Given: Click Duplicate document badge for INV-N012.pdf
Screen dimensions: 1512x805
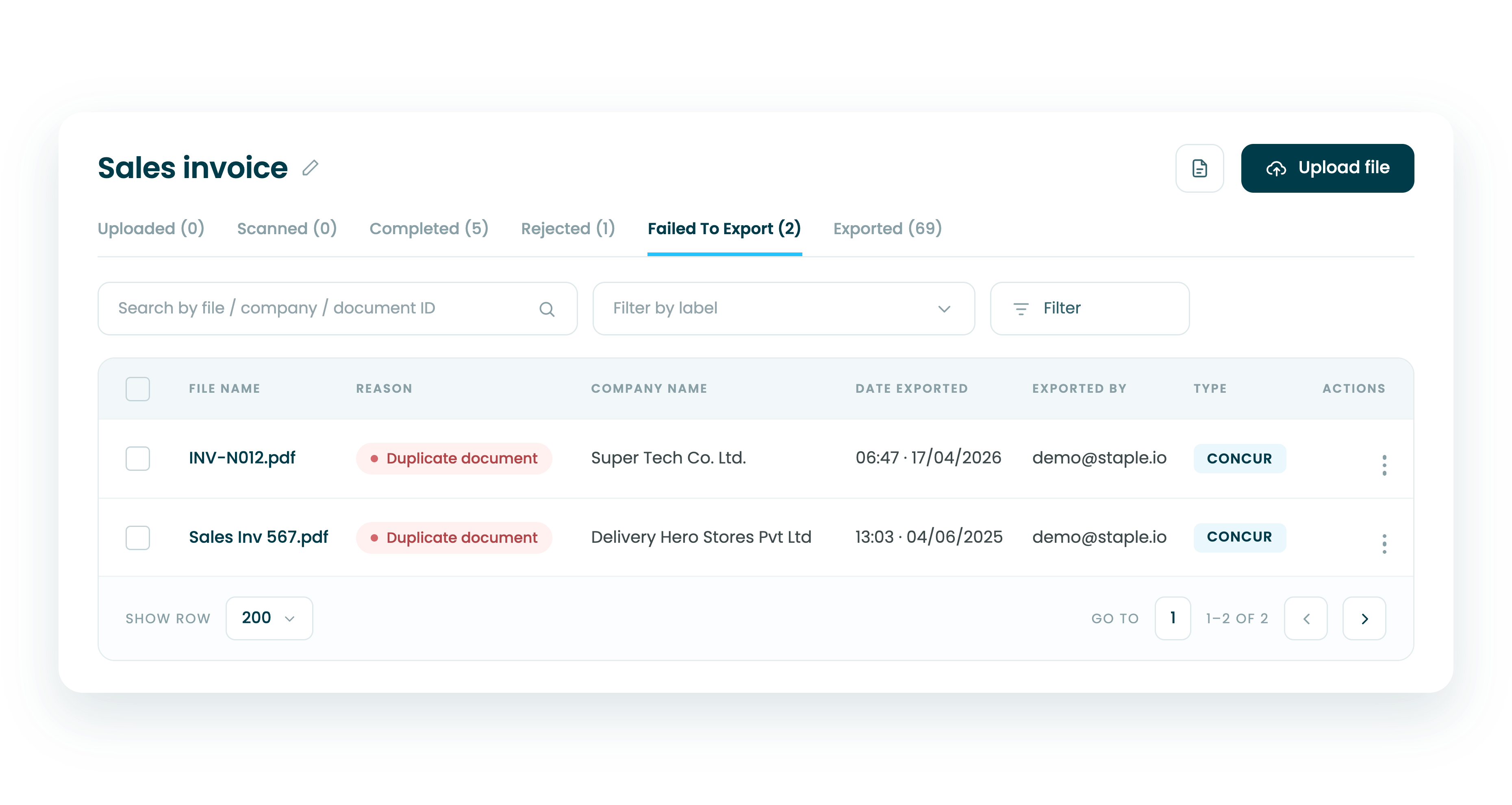Looking at the screenshot, I should pos(454,459).
